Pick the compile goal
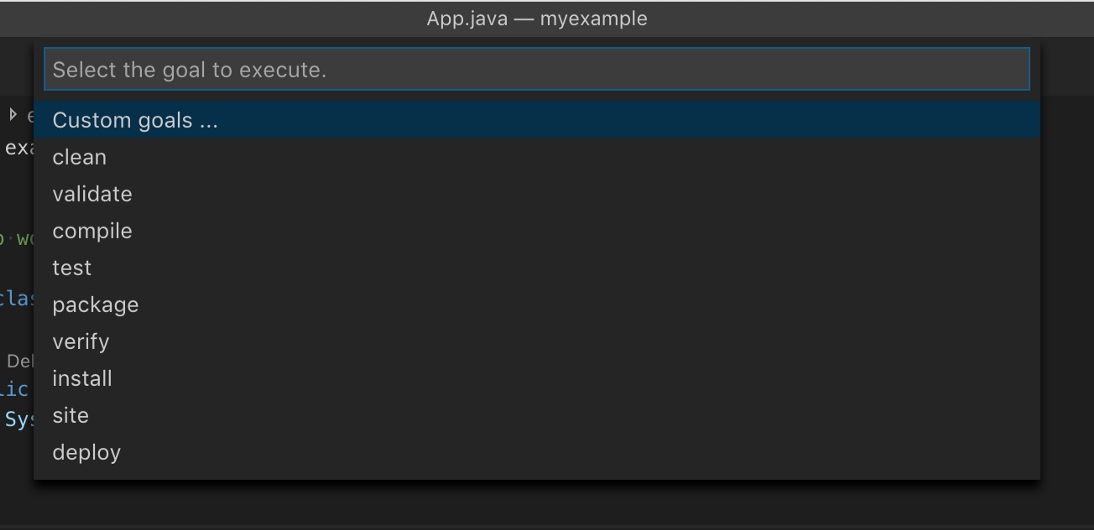Viewport: 1094px width, 530px height. (x=92, y=231)
